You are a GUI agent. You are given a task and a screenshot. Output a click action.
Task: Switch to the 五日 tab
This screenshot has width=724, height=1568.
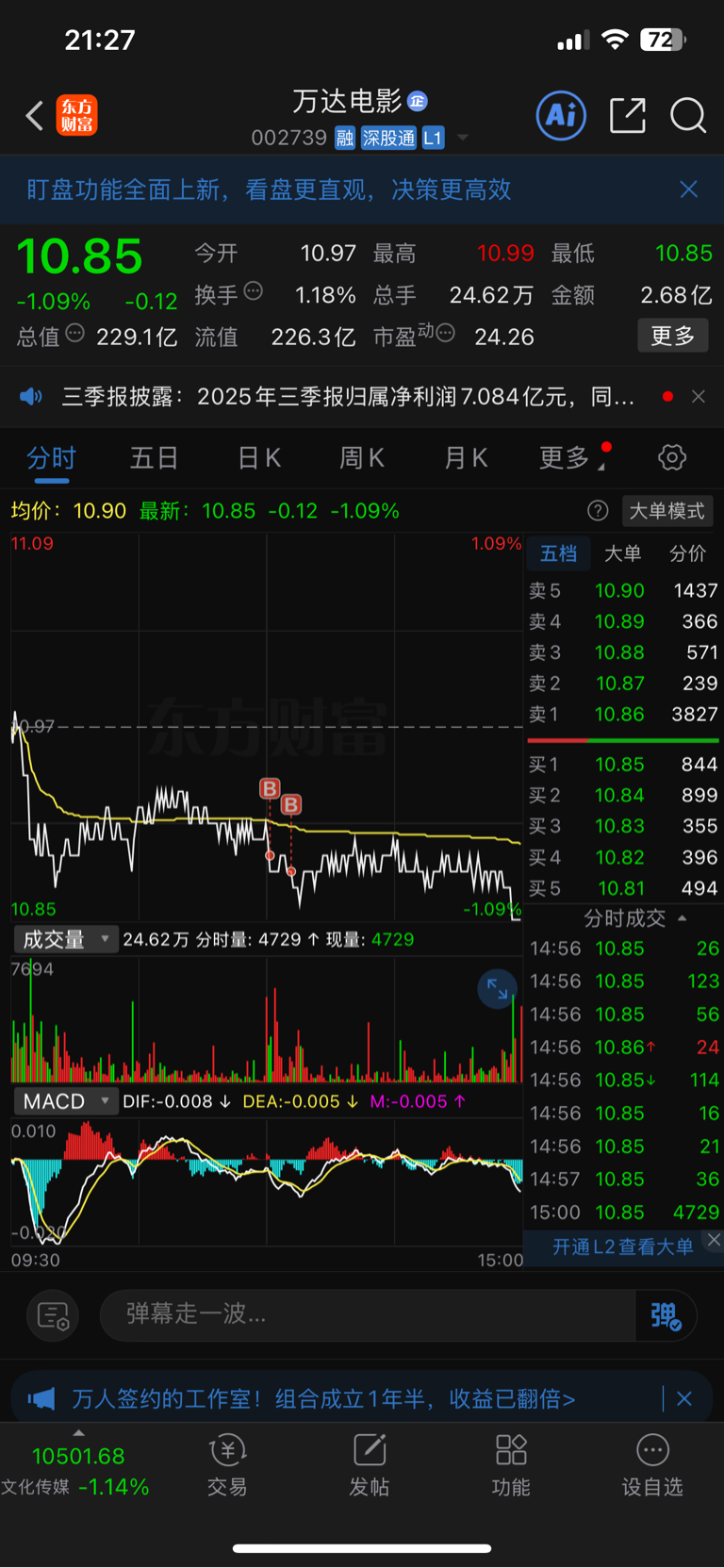[x=155, y=458]
